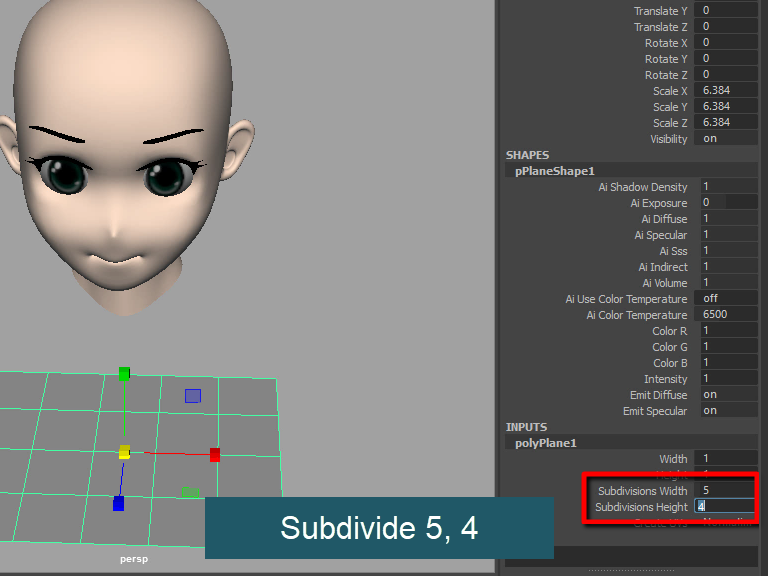
Task: Click the SHAPES section header
Action: click(x=527, y=155)
